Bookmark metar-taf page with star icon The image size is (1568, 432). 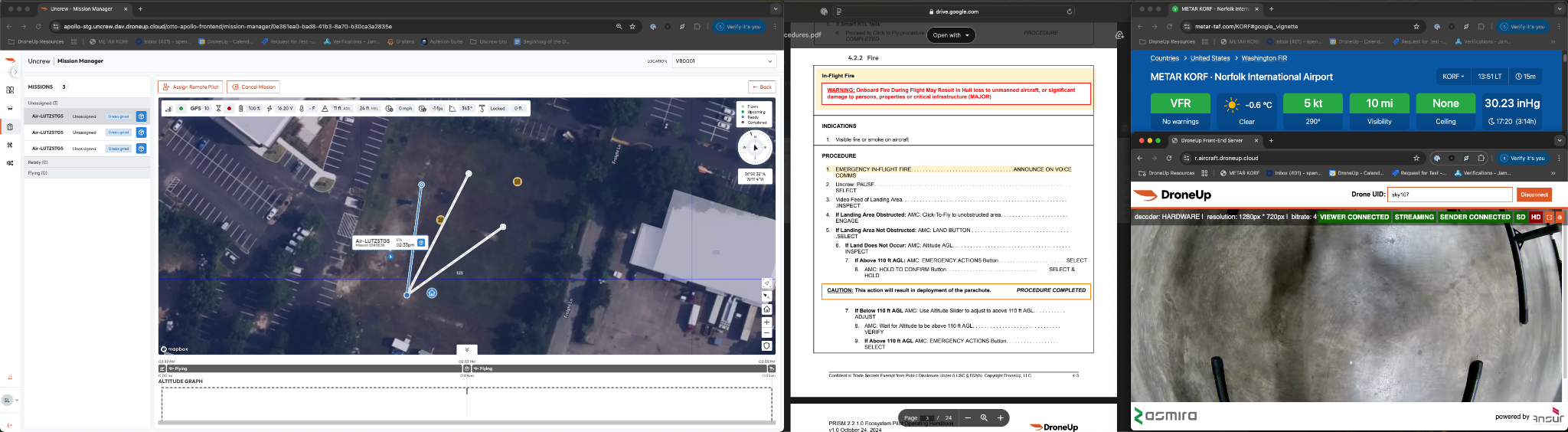pos(1416,26)
